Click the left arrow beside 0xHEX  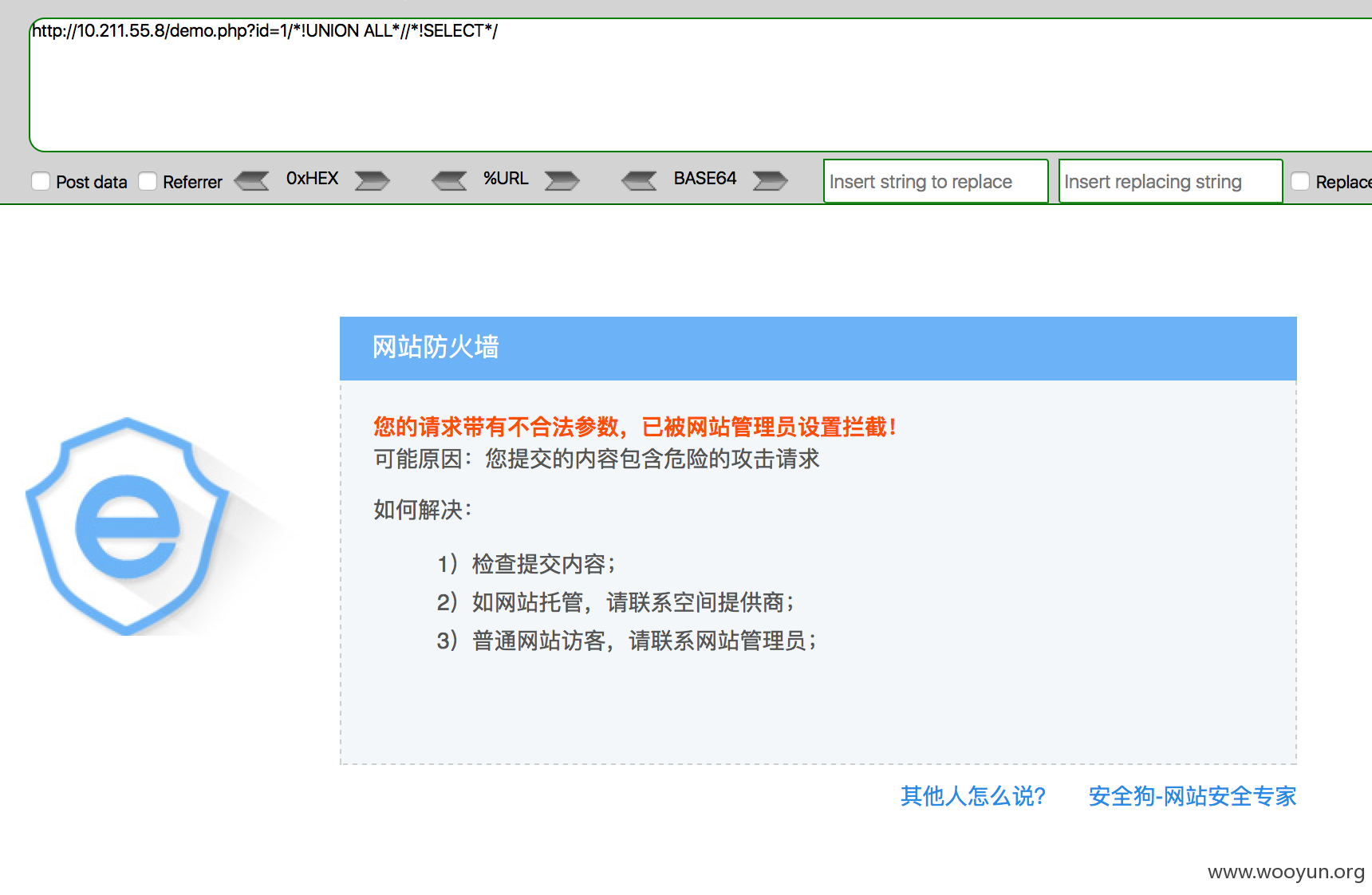[252, 180]
